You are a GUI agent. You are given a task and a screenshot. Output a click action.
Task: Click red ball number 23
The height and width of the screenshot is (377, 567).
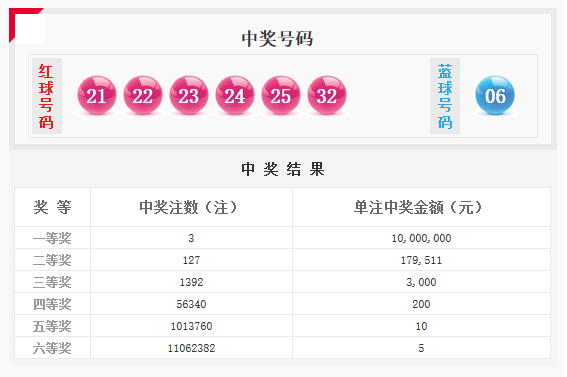[189, 95]
